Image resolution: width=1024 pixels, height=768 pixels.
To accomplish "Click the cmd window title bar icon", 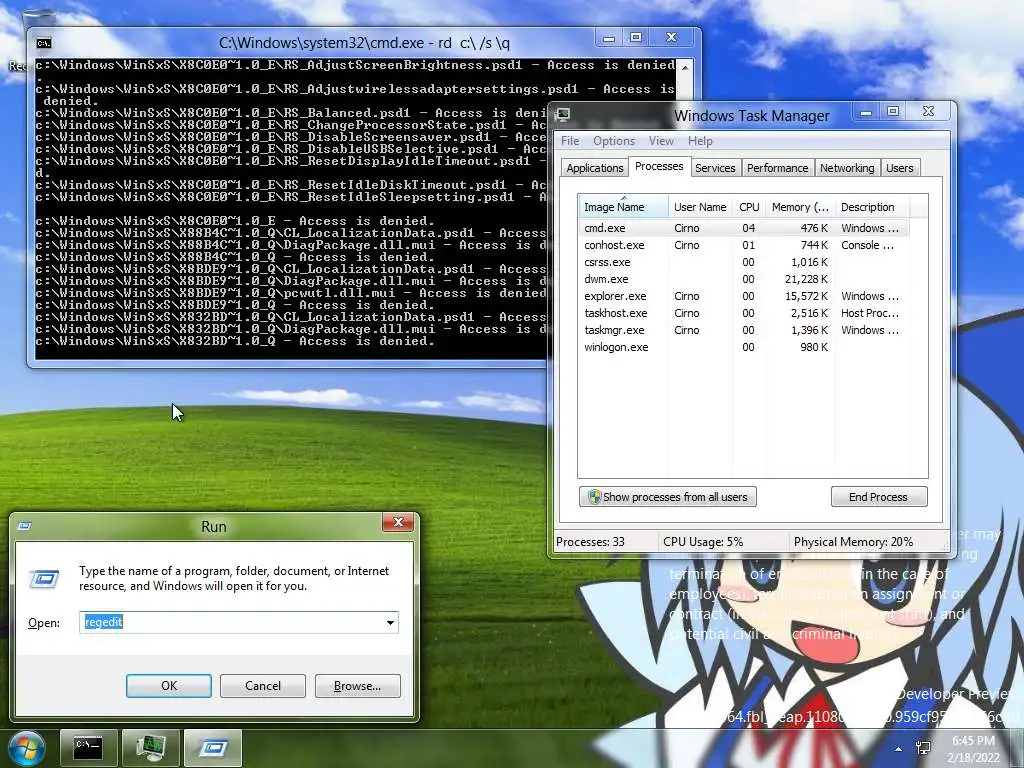I will (43, 43).
